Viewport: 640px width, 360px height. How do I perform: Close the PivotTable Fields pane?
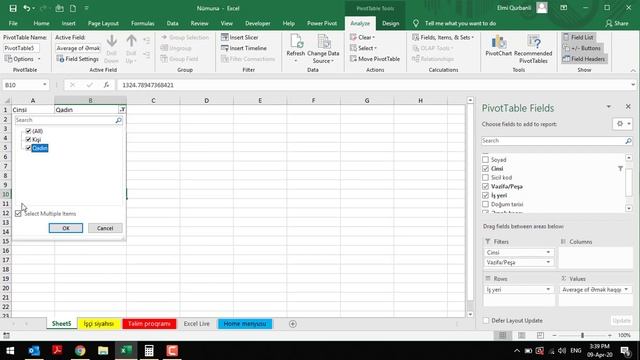(x=628, y=107)
